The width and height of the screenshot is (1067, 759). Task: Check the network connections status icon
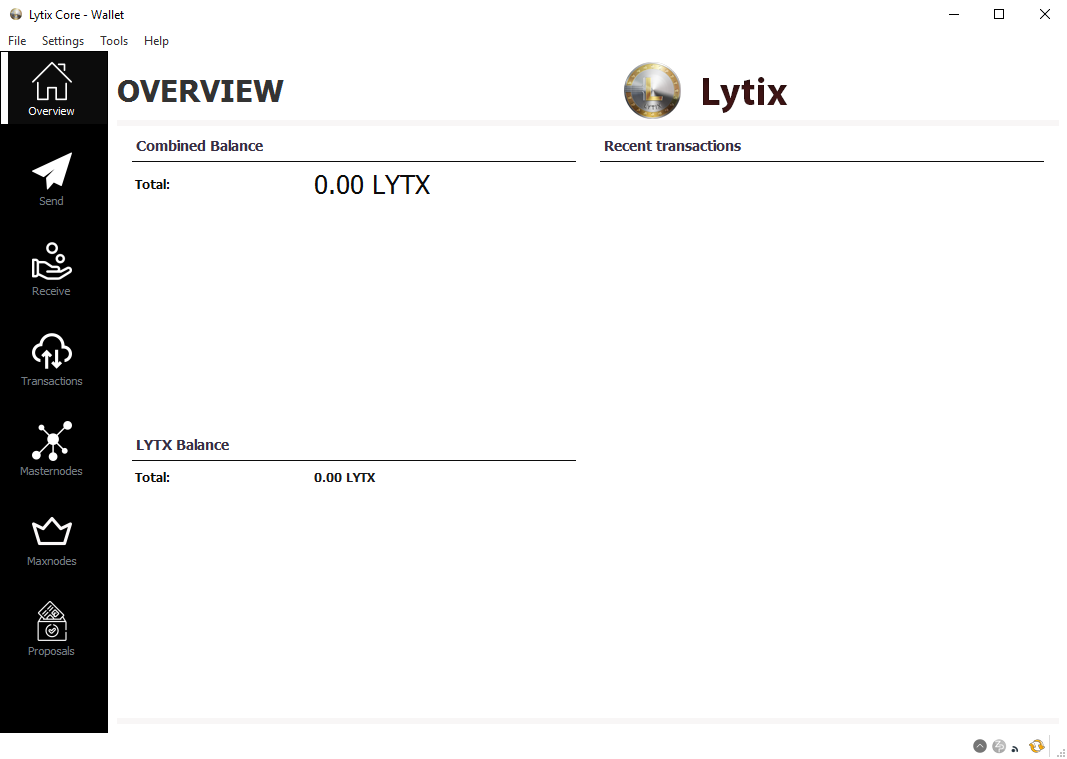[x=1016, y=748]
